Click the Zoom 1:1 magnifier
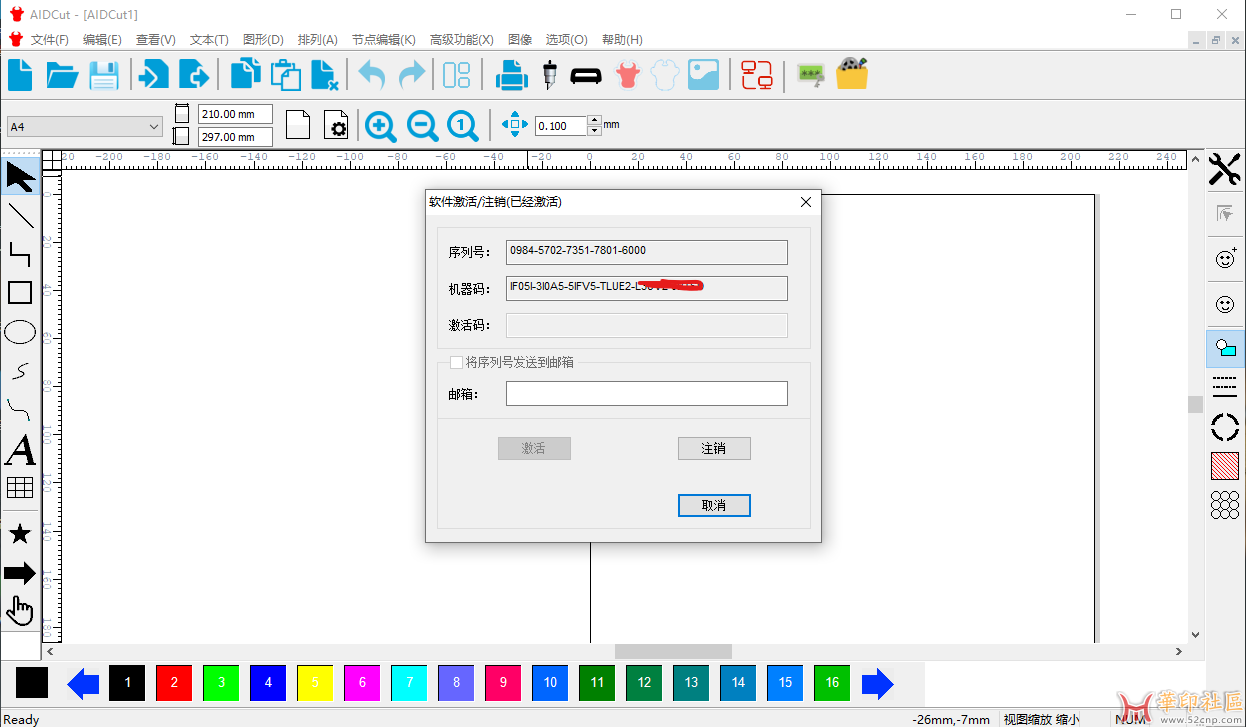Viewport: 1246px width, 727px height. [462, 125]
